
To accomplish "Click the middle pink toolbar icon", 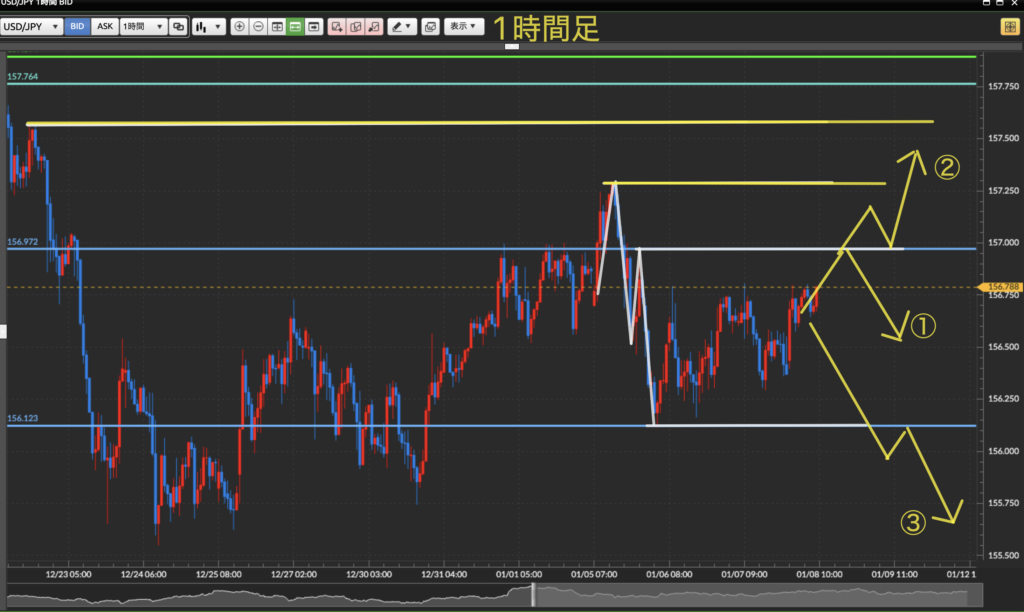I will pos(355,27).
